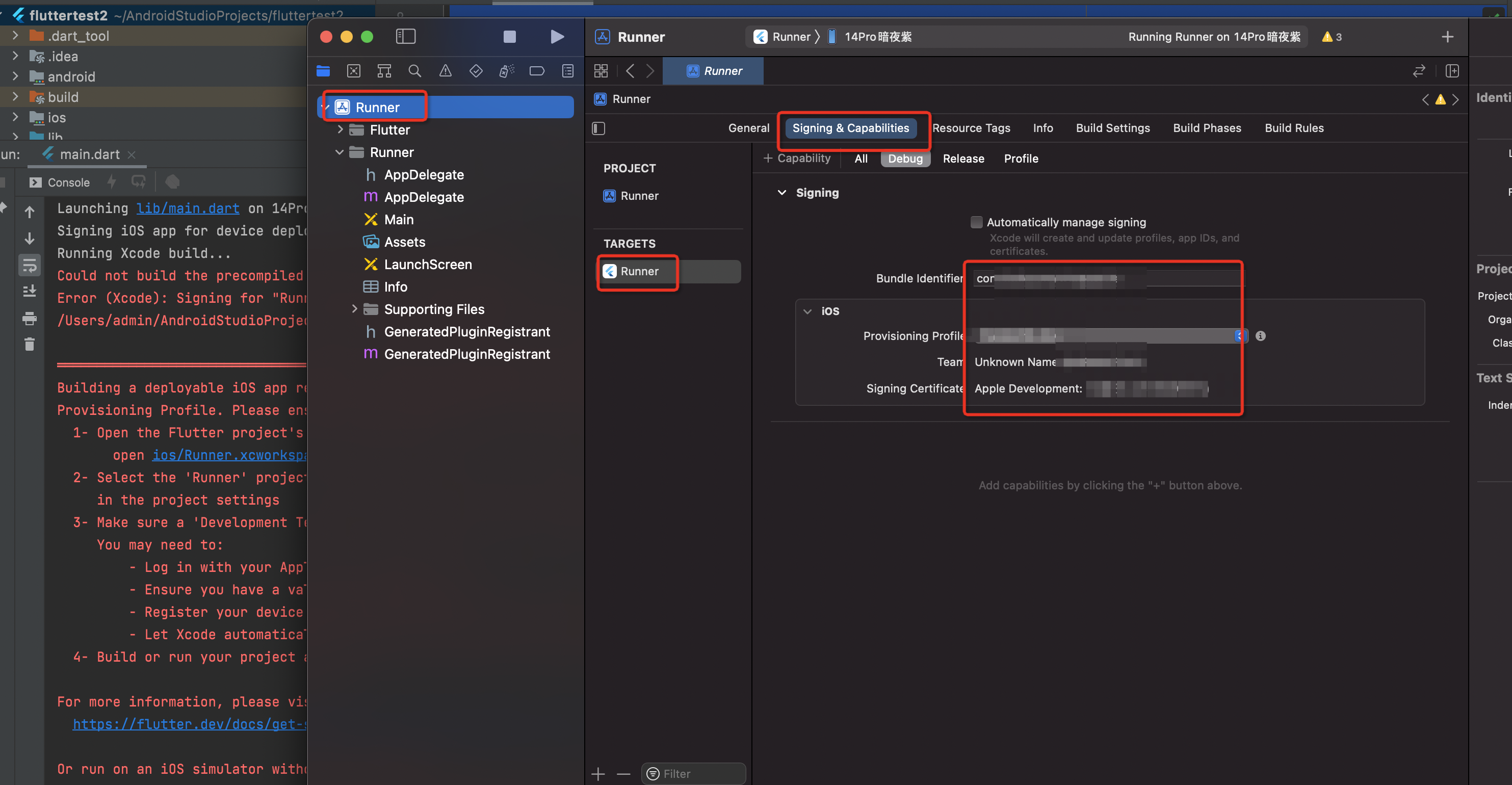This screenshot has width=1512, height=785.
Task: Expand android folder in Android Studio
Action: click(15, 76)
